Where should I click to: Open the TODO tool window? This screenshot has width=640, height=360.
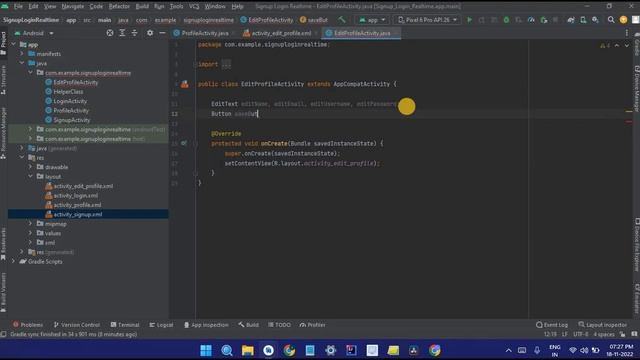[280, 325]
